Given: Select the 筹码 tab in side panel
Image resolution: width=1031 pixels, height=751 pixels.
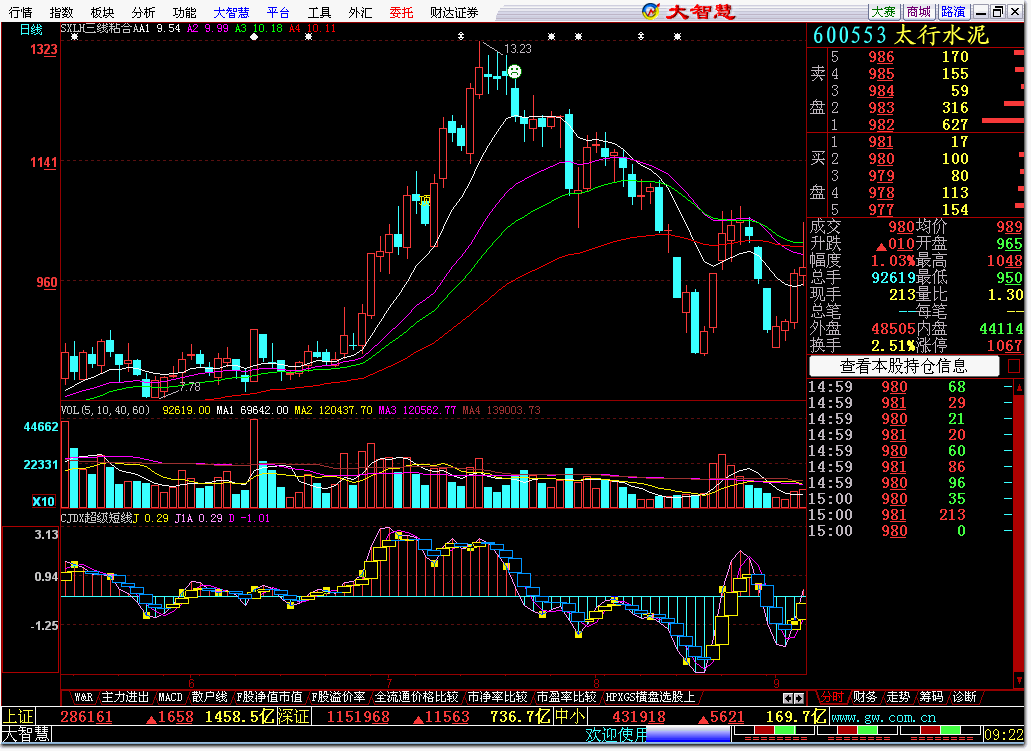Looking at the screenshot, I should [x=931, y=697].
